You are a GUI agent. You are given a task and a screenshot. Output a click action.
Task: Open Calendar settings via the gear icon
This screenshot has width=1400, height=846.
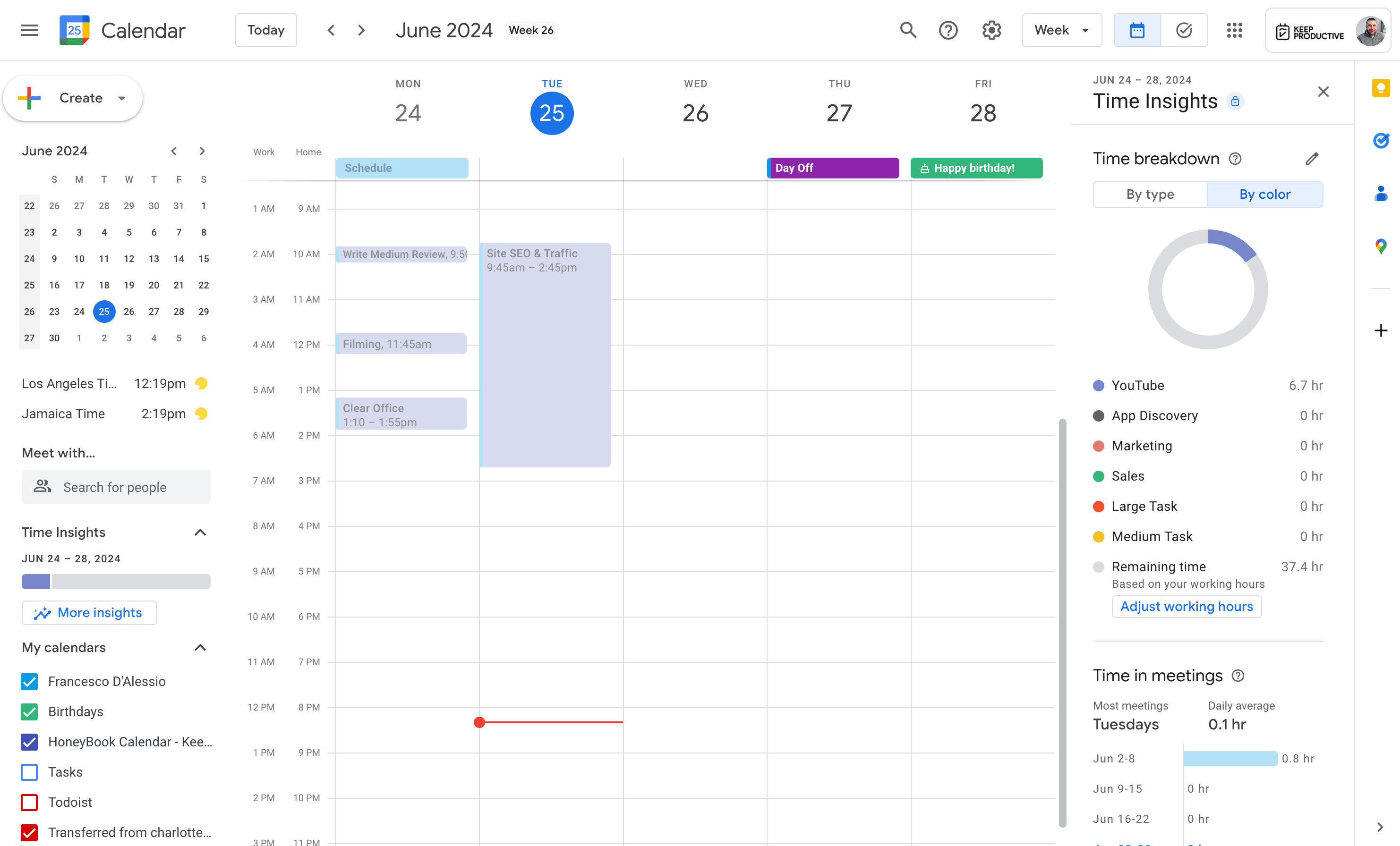click(x=991, y=30)
